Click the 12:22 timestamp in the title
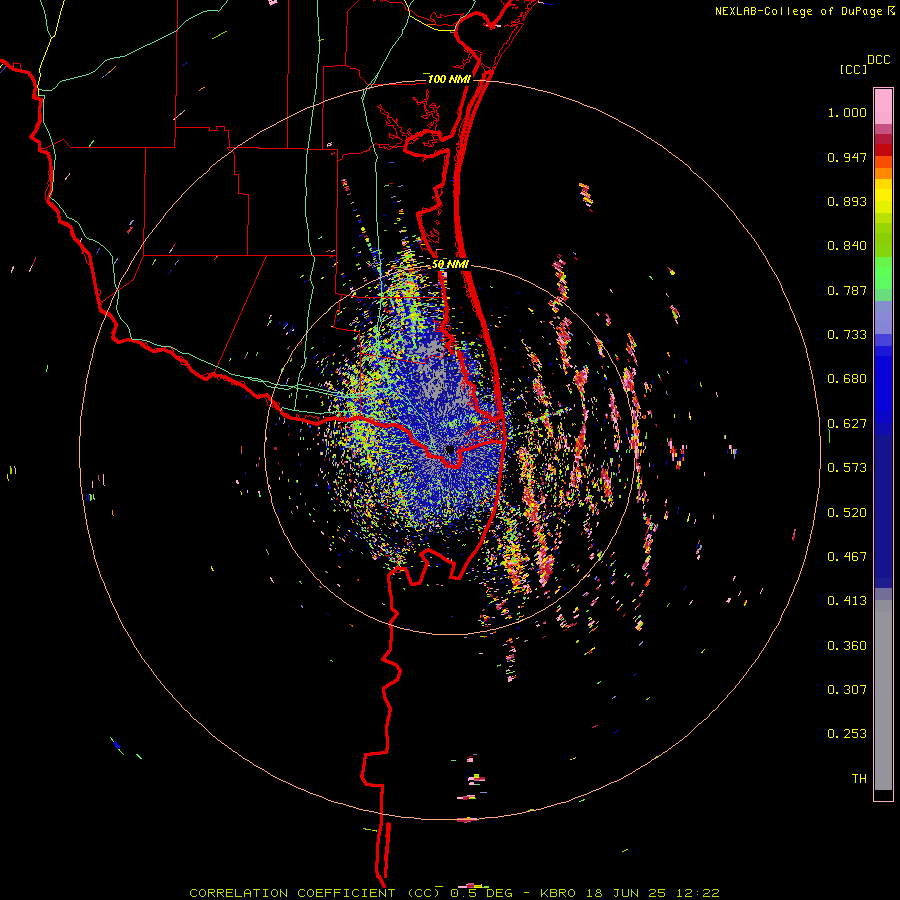900x900 pixels. pyautogui.click(x=697, y=893)
